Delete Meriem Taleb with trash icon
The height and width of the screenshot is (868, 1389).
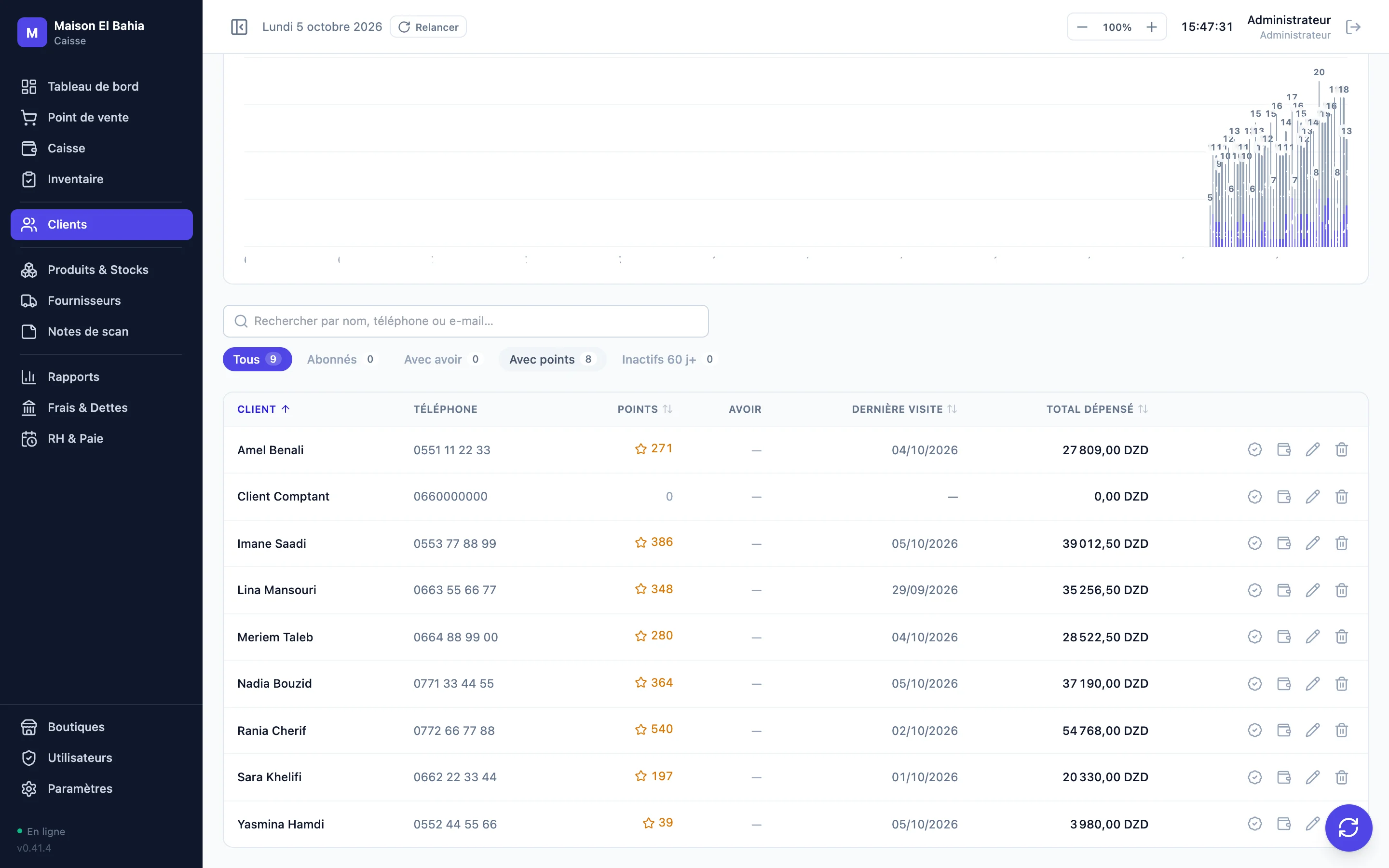(1341, 637)
